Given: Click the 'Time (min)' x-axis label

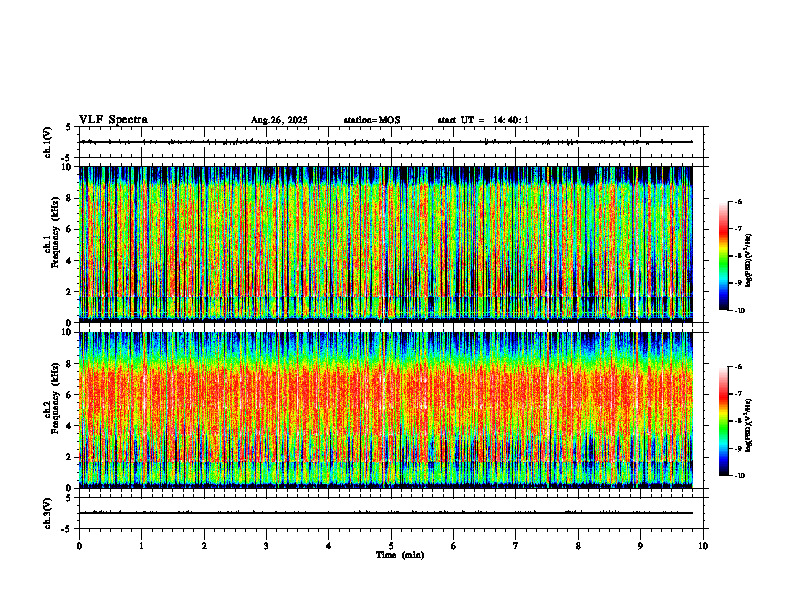Looking at the screenshot, I should point(400,555).
